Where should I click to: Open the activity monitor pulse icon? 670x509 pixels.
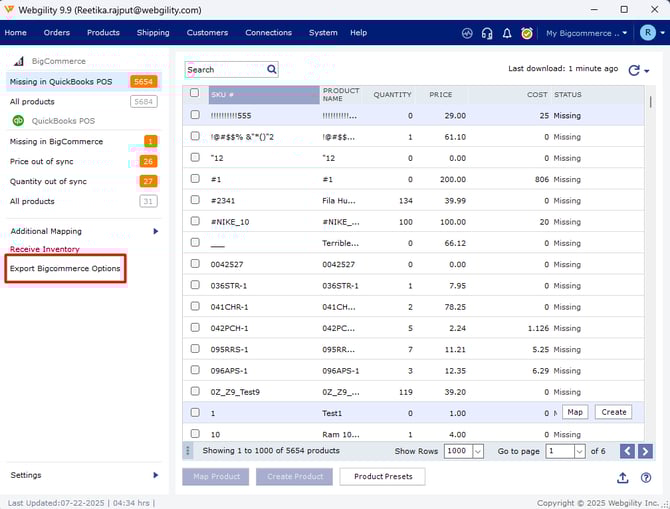467,33
